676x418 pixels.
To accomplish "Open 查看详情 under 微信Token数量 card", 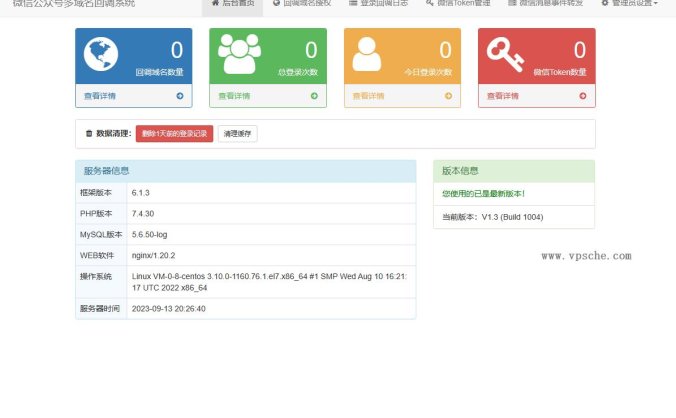I will [503, 96].
